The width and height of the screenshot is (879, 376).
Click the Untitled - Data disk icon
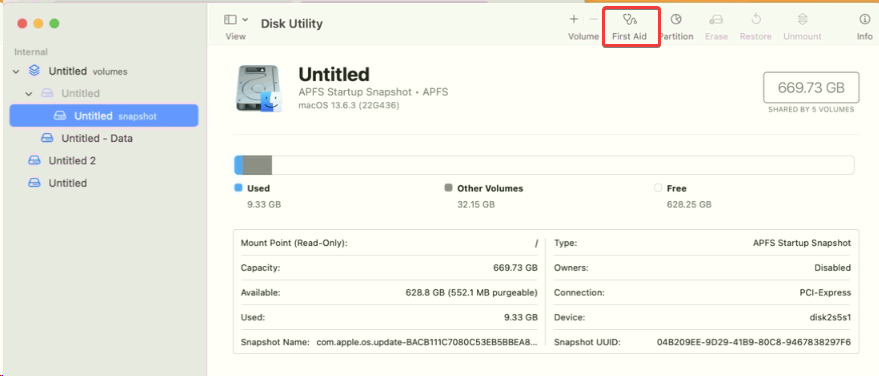pos(47,138)
